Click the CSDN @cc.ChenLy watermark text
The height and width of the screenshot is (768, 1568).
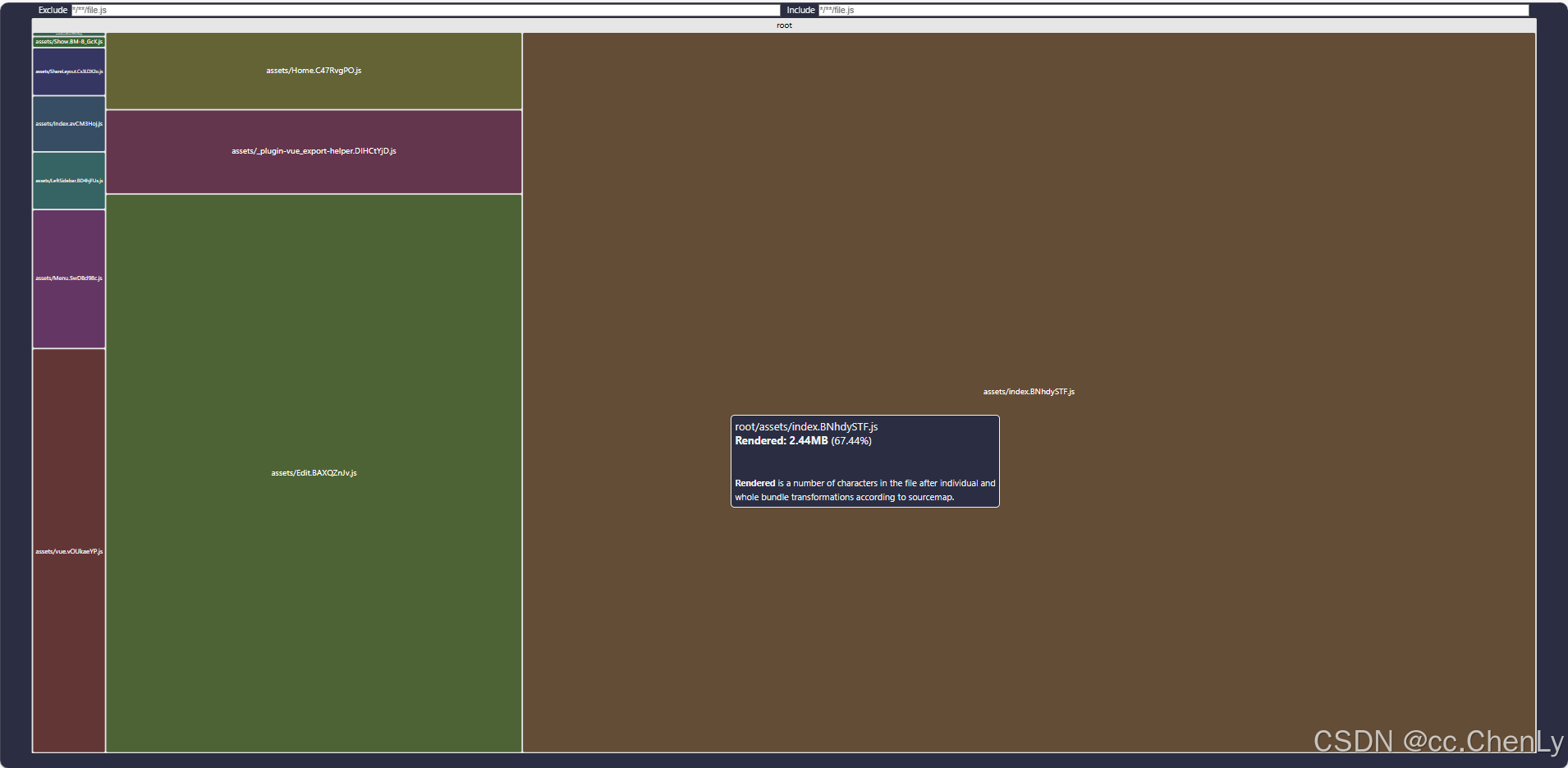1439,742
